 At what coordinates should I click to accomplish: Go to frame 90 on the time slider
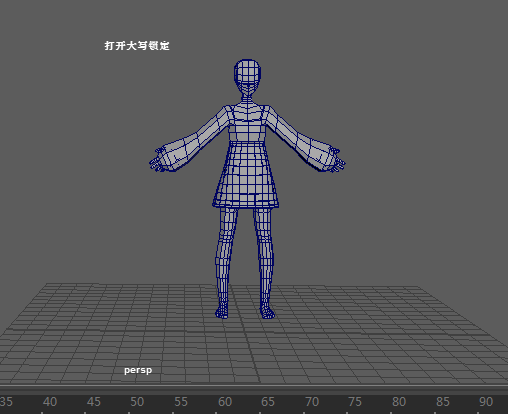pos(486,402)
